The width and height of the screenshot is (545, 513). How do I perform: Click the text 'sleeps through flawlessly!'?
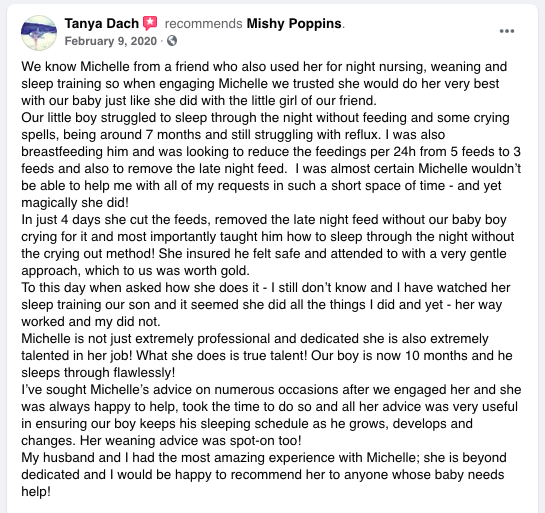coord(98,373)
